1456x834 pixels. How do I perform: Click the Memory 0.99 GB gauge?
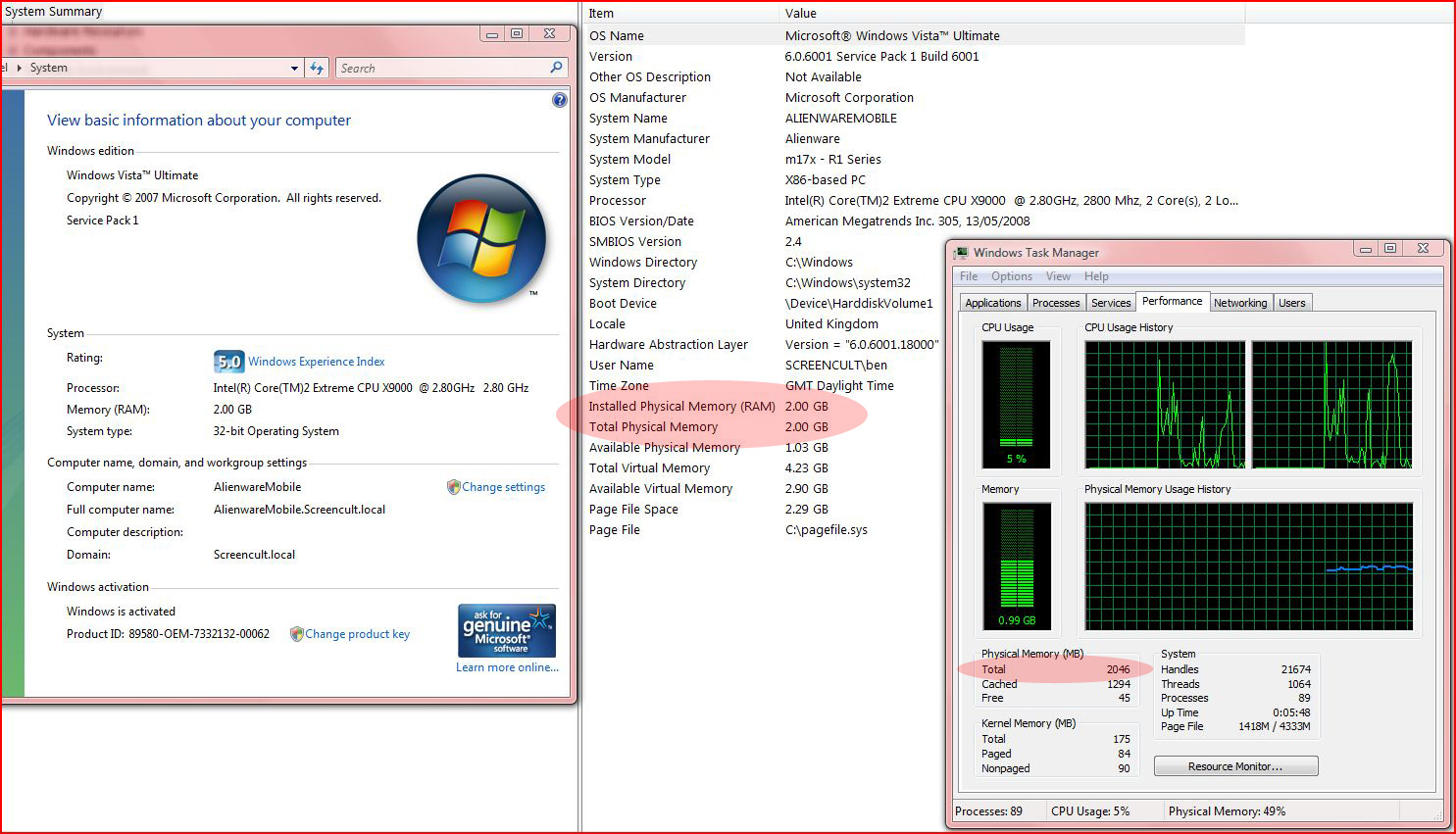point(1017,566)
